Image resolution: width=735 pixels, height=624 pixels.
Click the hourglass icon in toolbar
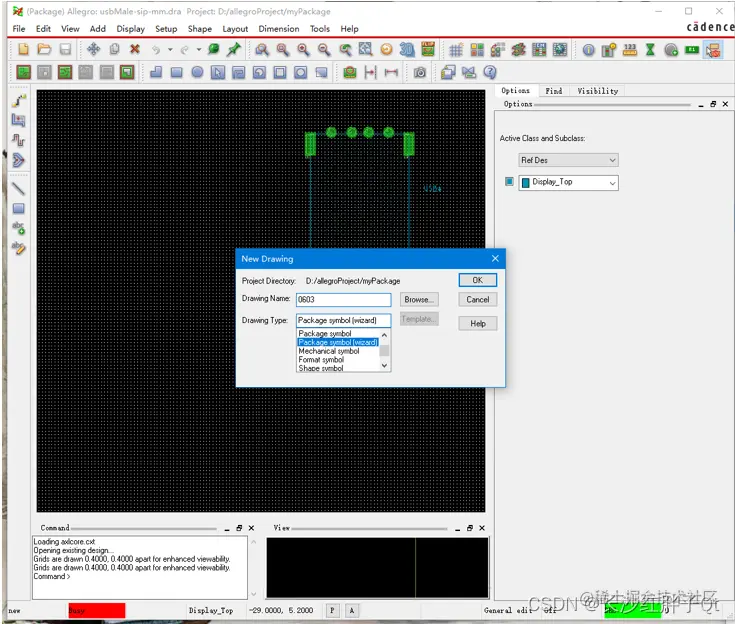pos(650,49)
